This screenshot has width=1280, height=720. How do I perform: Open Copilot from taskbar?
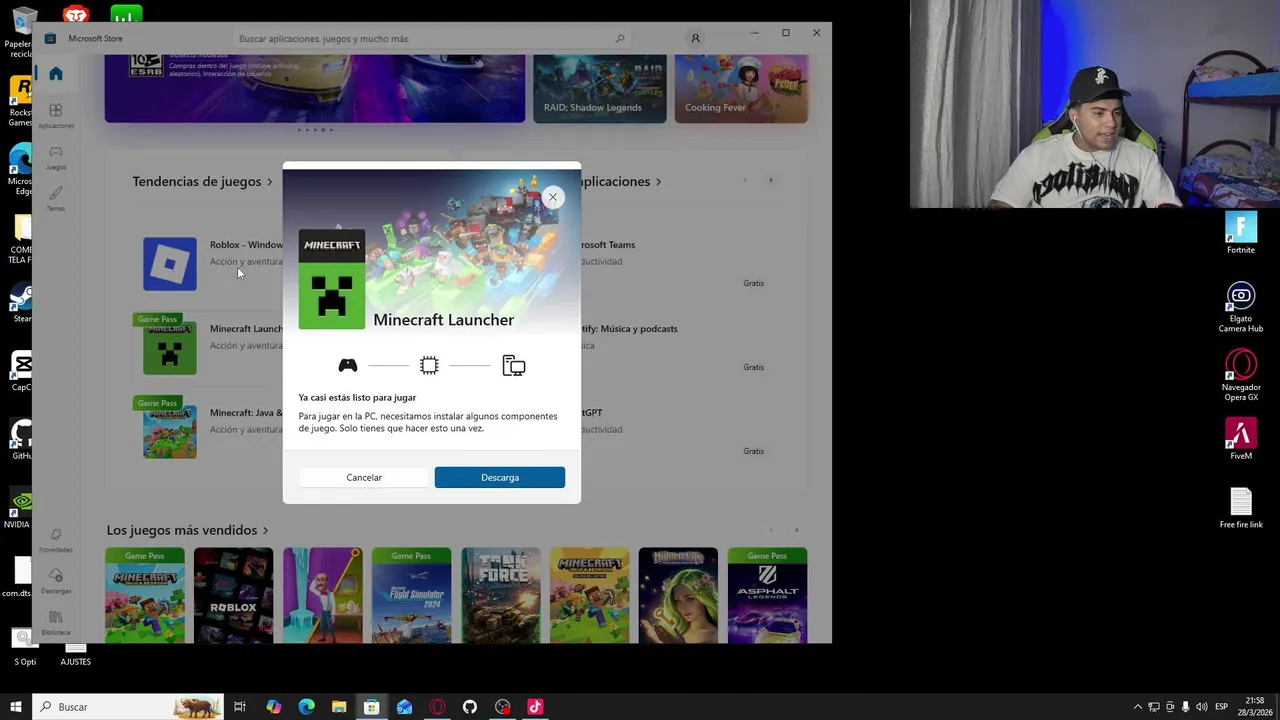273,707
